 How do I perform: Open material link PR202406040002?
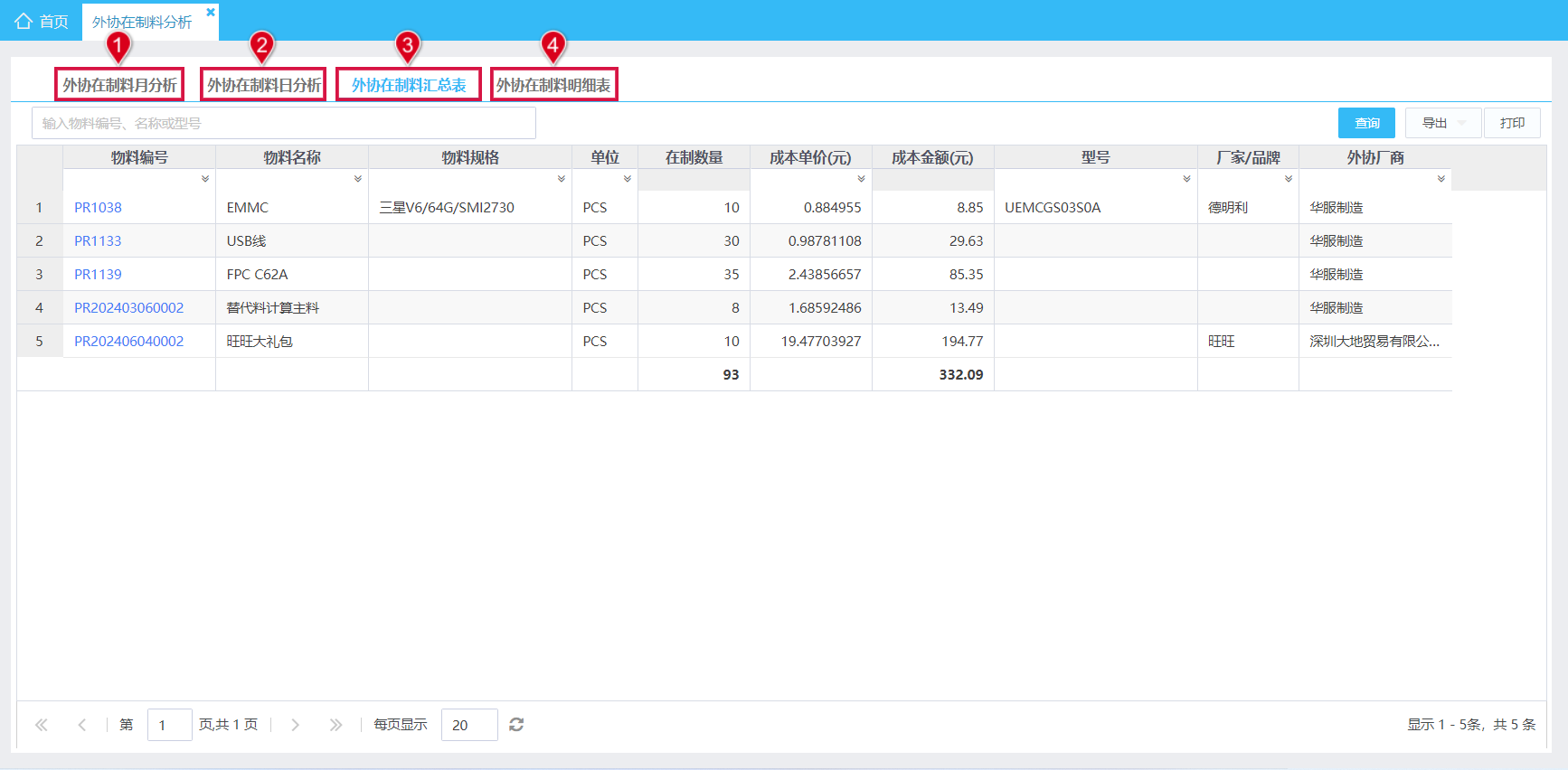[129, 341]
